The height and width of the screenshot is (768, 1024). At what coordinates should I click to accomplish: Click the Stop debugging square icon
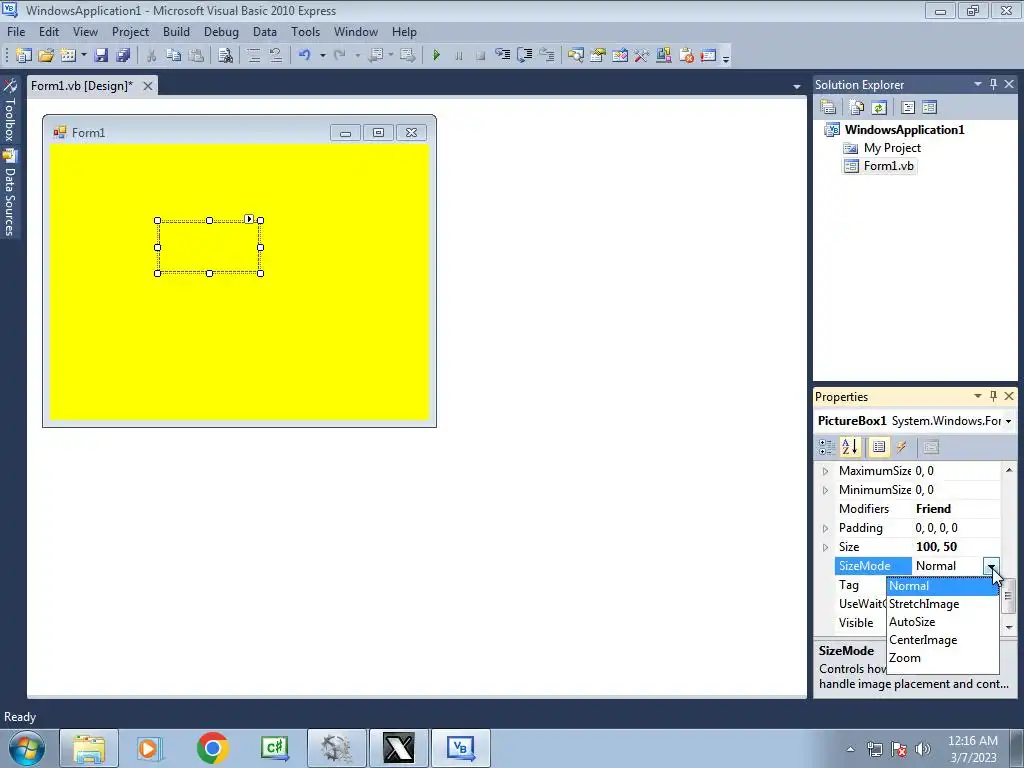pos(481,56)
